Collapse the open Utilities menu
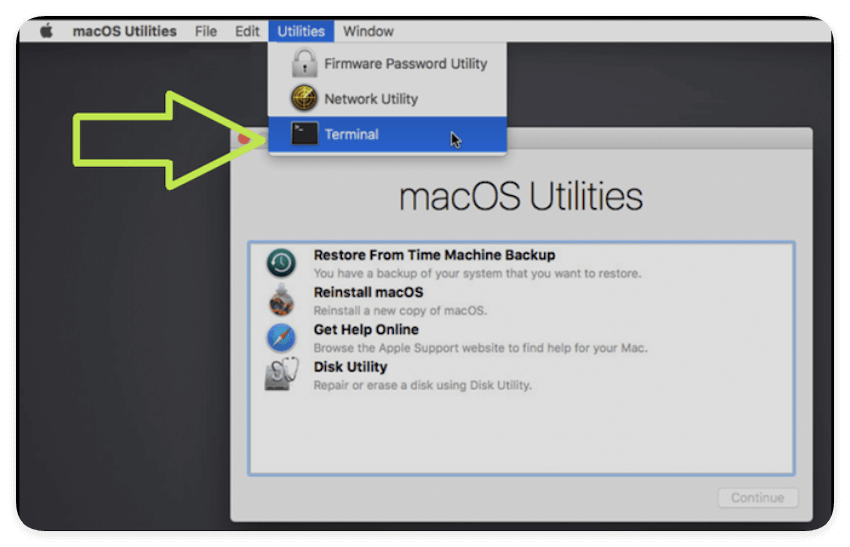Image resolution: width=850 pixels, height=547 pixels. point(301,31)
